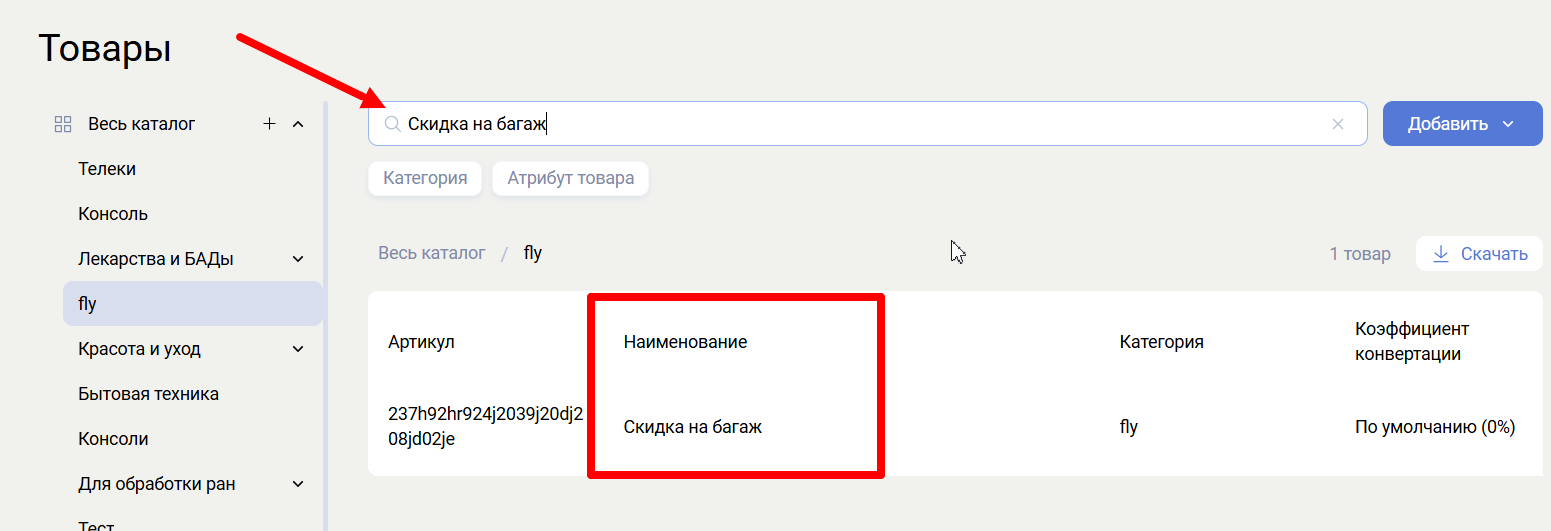Select Телеки in the catalog sidebar

[107, 169]
